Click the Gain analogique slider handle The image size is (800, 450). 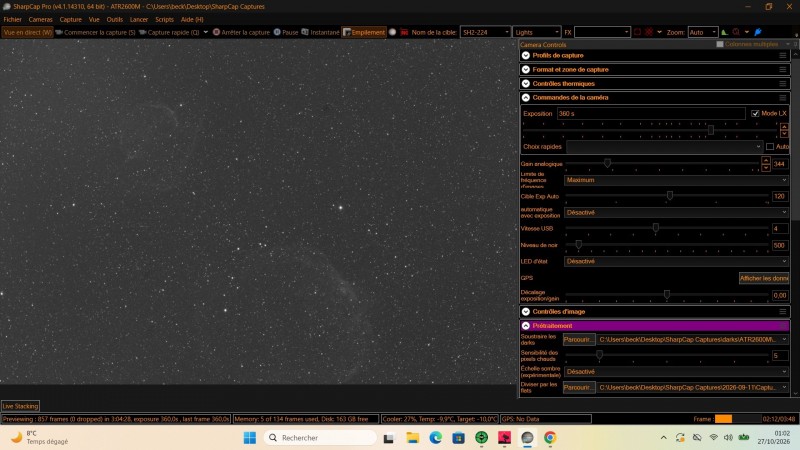point(607,163)
